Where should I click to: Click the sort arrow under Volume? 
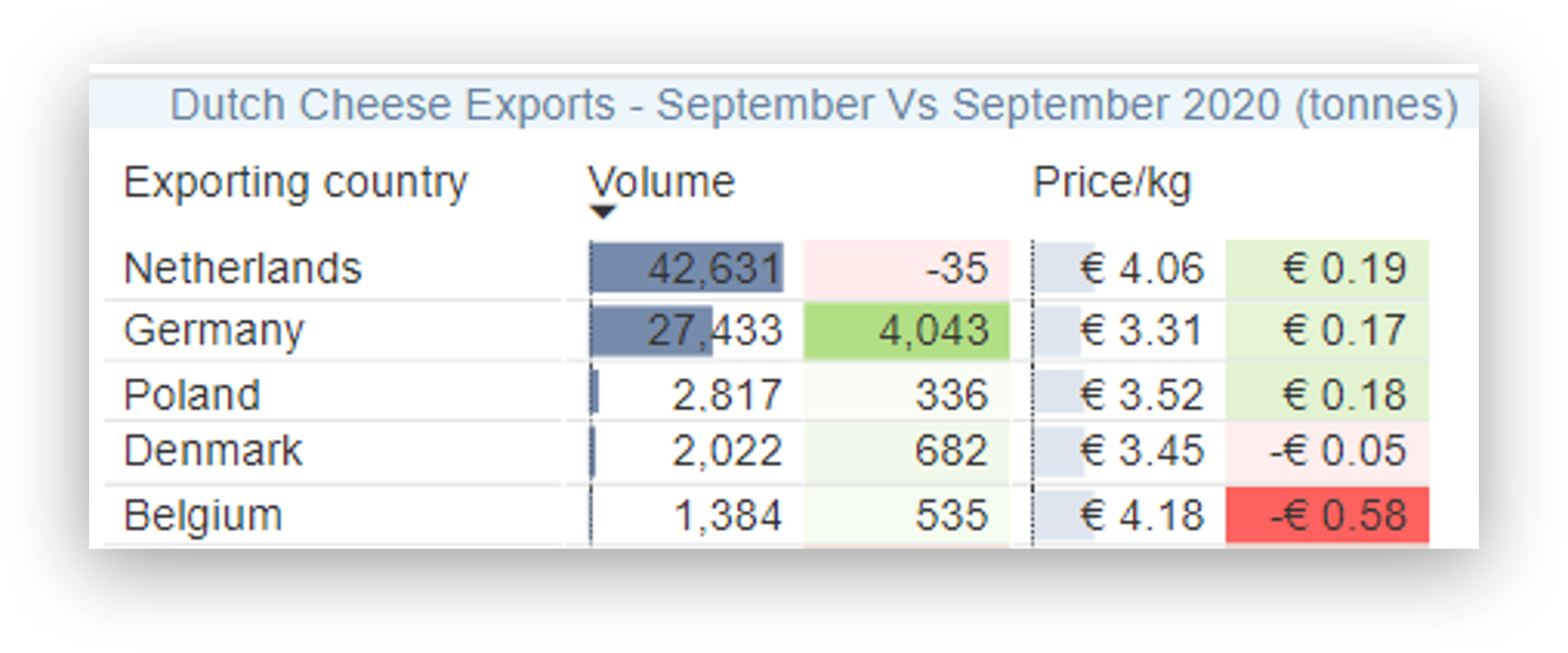tap(602, 212)
